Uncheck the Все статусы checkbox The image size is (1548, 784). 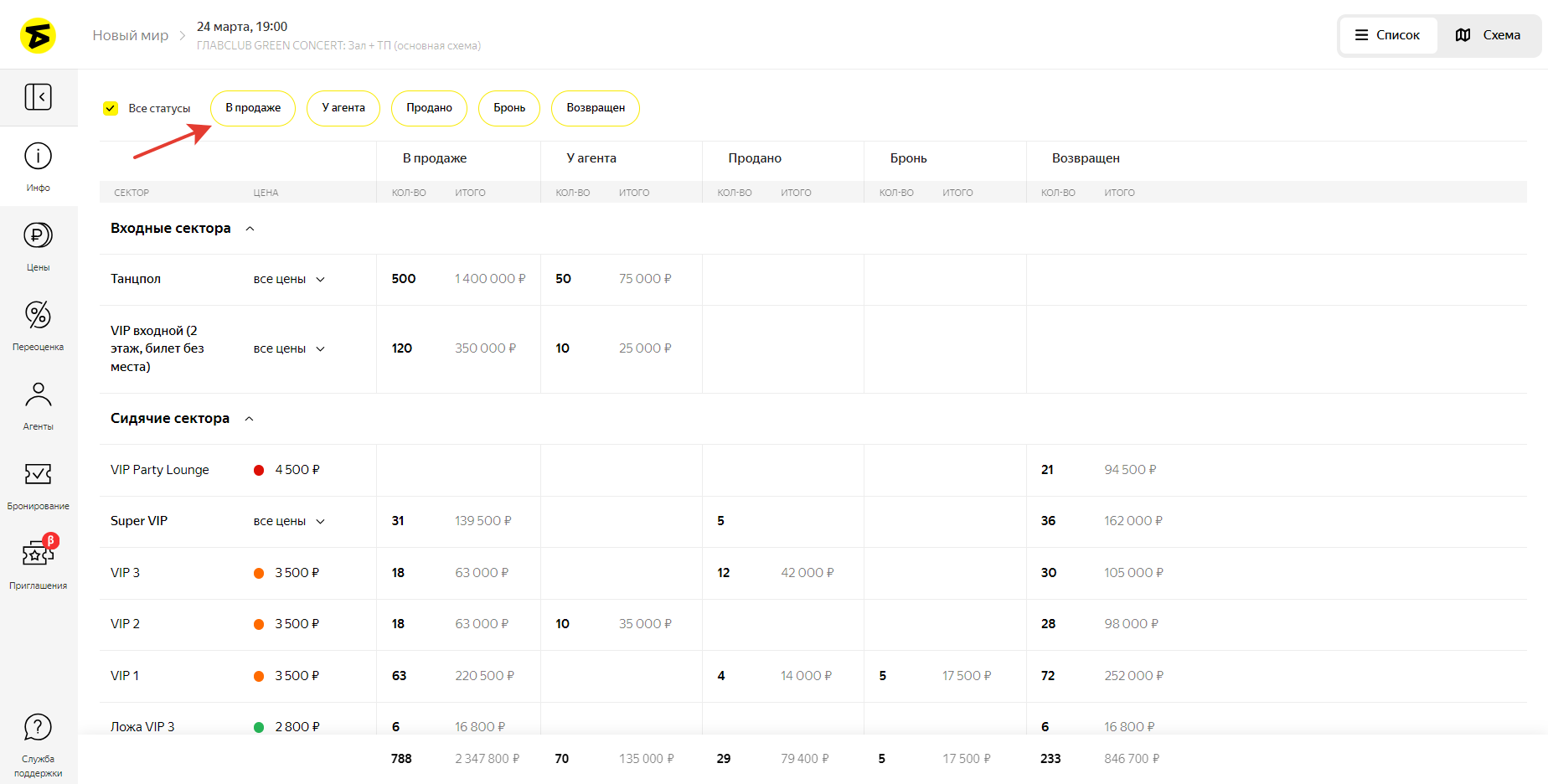coord(111,108)
